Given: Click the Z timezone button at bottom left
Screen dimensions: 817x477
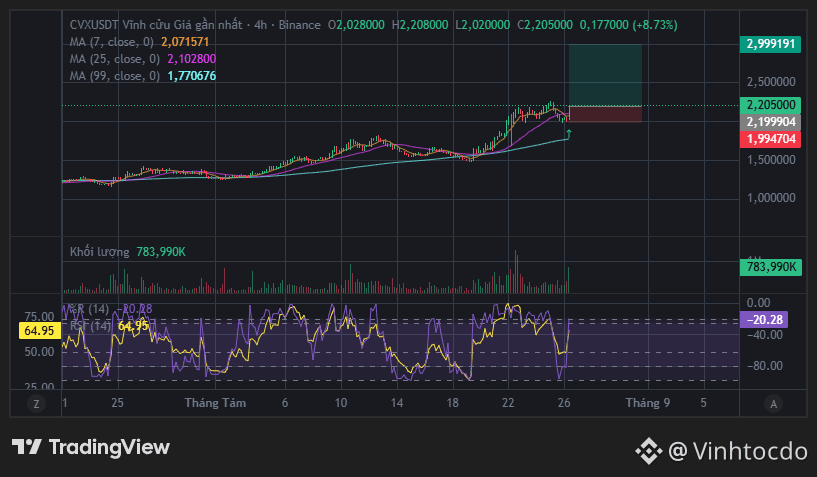Looking at the screenshot, I should click(36, 403).
